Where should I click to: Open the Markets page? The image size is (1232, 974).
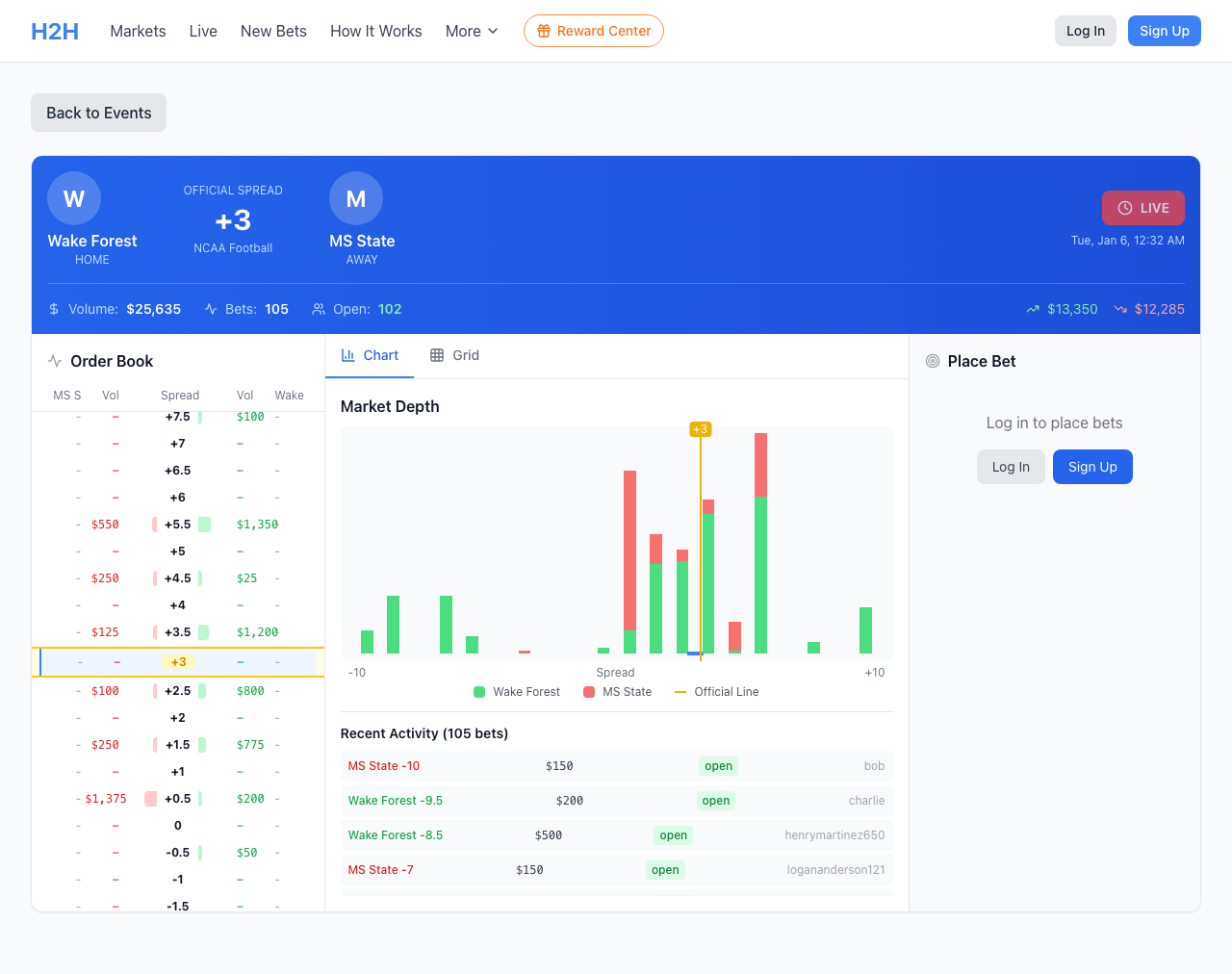point(138,31)
